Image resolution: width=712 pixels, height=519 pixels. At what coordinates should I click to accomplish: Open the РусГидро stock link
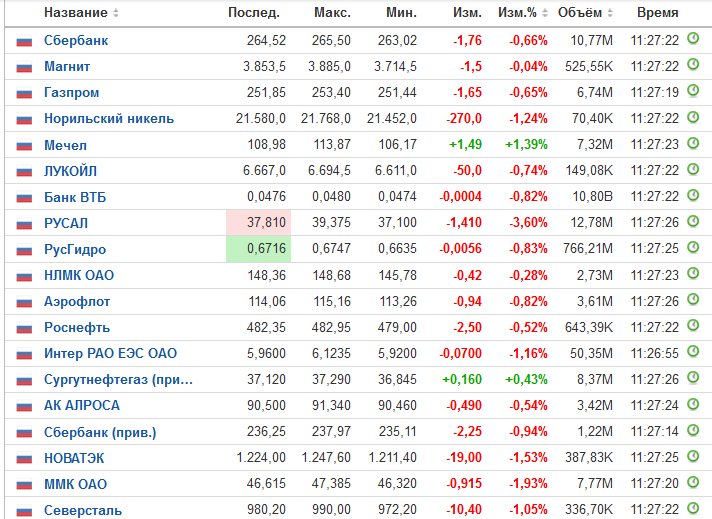pos(75,249)
